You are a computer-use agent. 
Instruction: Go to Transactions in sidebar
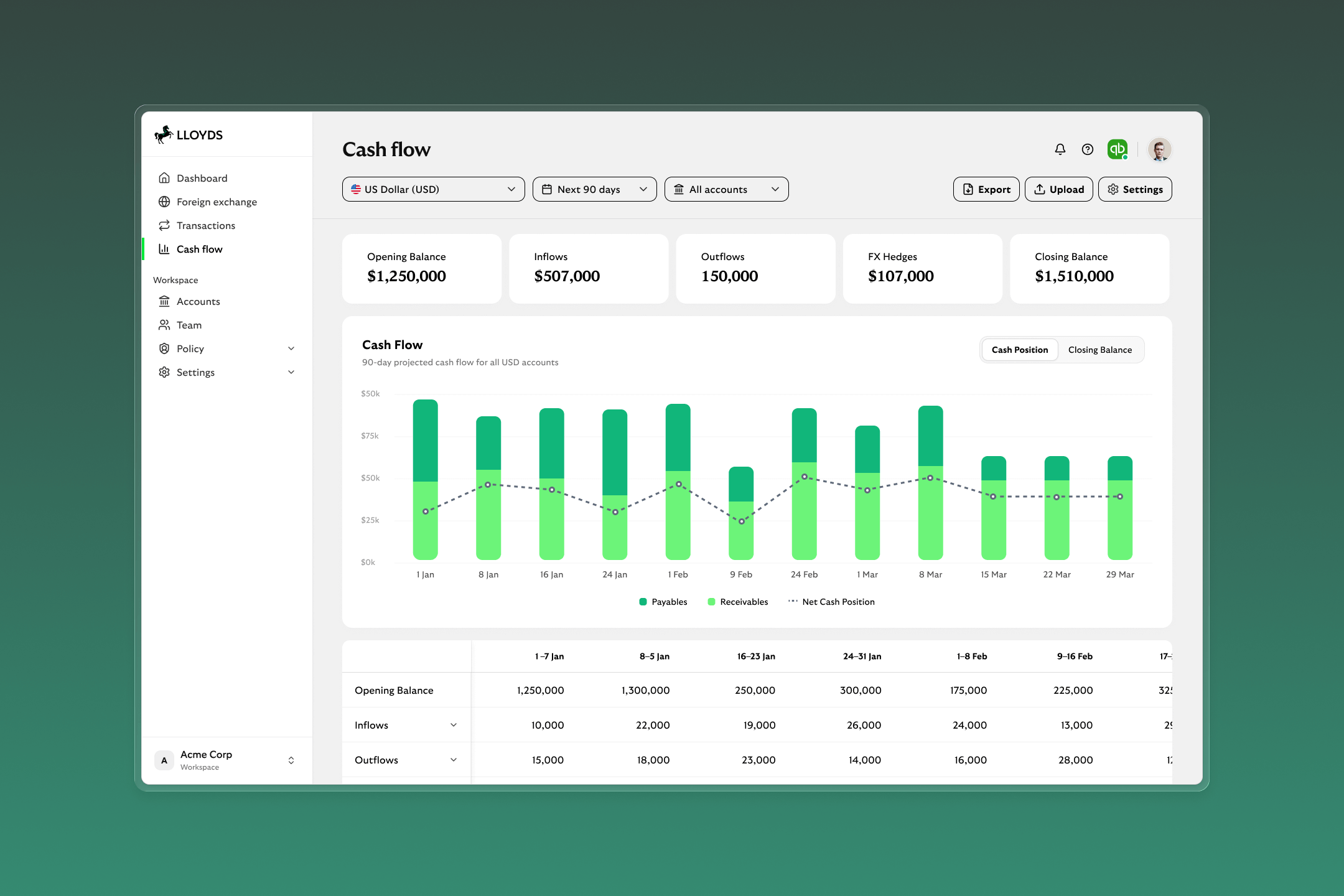[205, 225]
